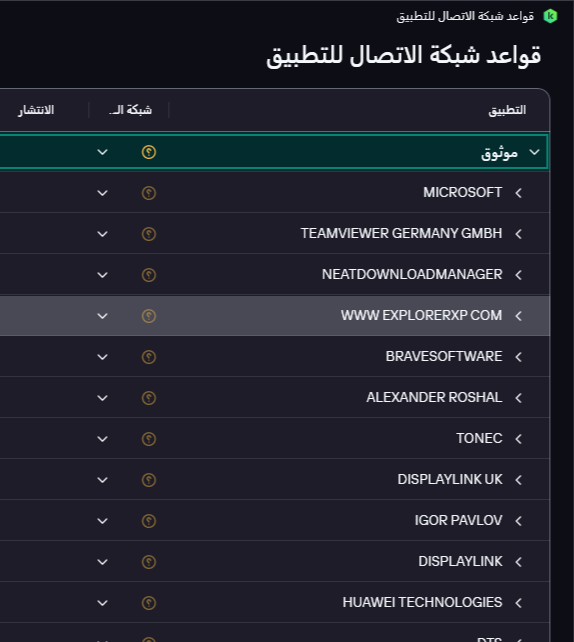574x642 pixels.
Task: Expand the TEAMVIEWER GERMANY GMBH group
Action: (519, 234)
